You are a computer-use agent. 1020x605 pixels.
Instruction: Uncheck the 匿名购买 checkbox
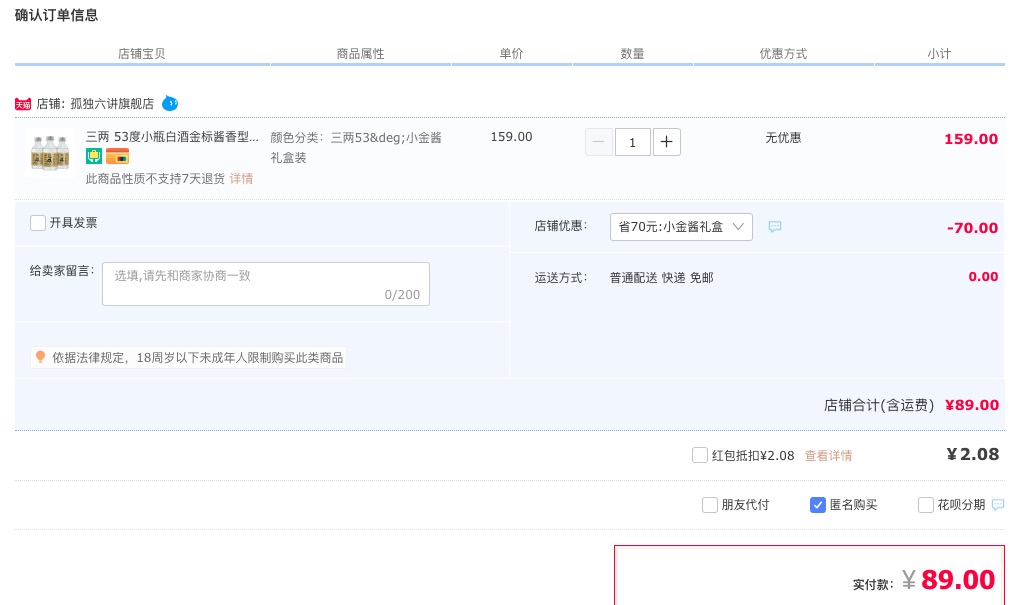[x=818, y=505]
